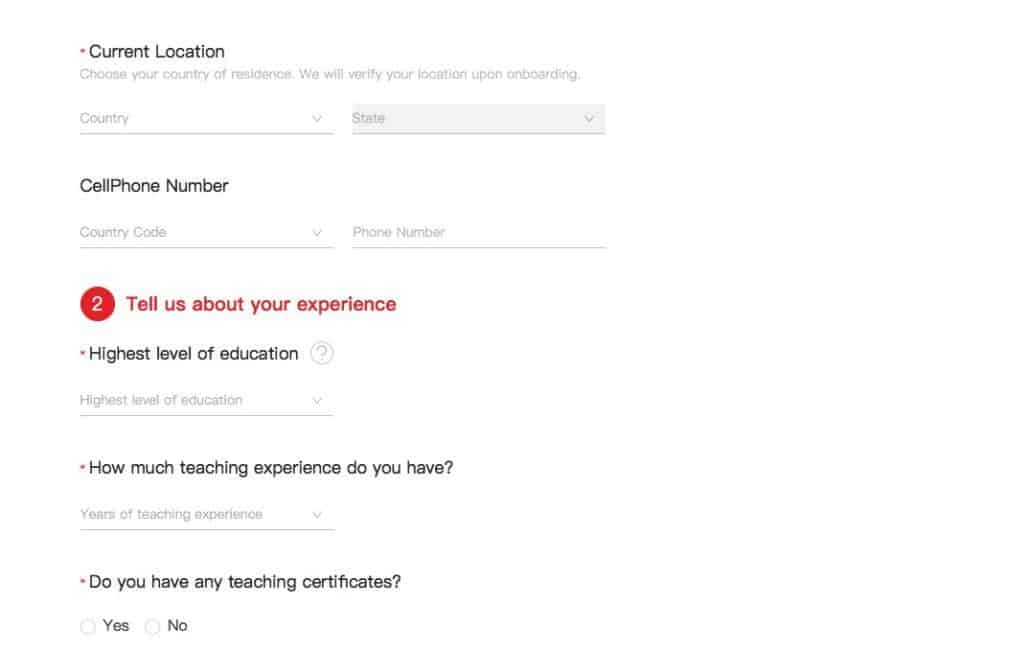Click the "Tell us about your experience" heading

[261, 304]
